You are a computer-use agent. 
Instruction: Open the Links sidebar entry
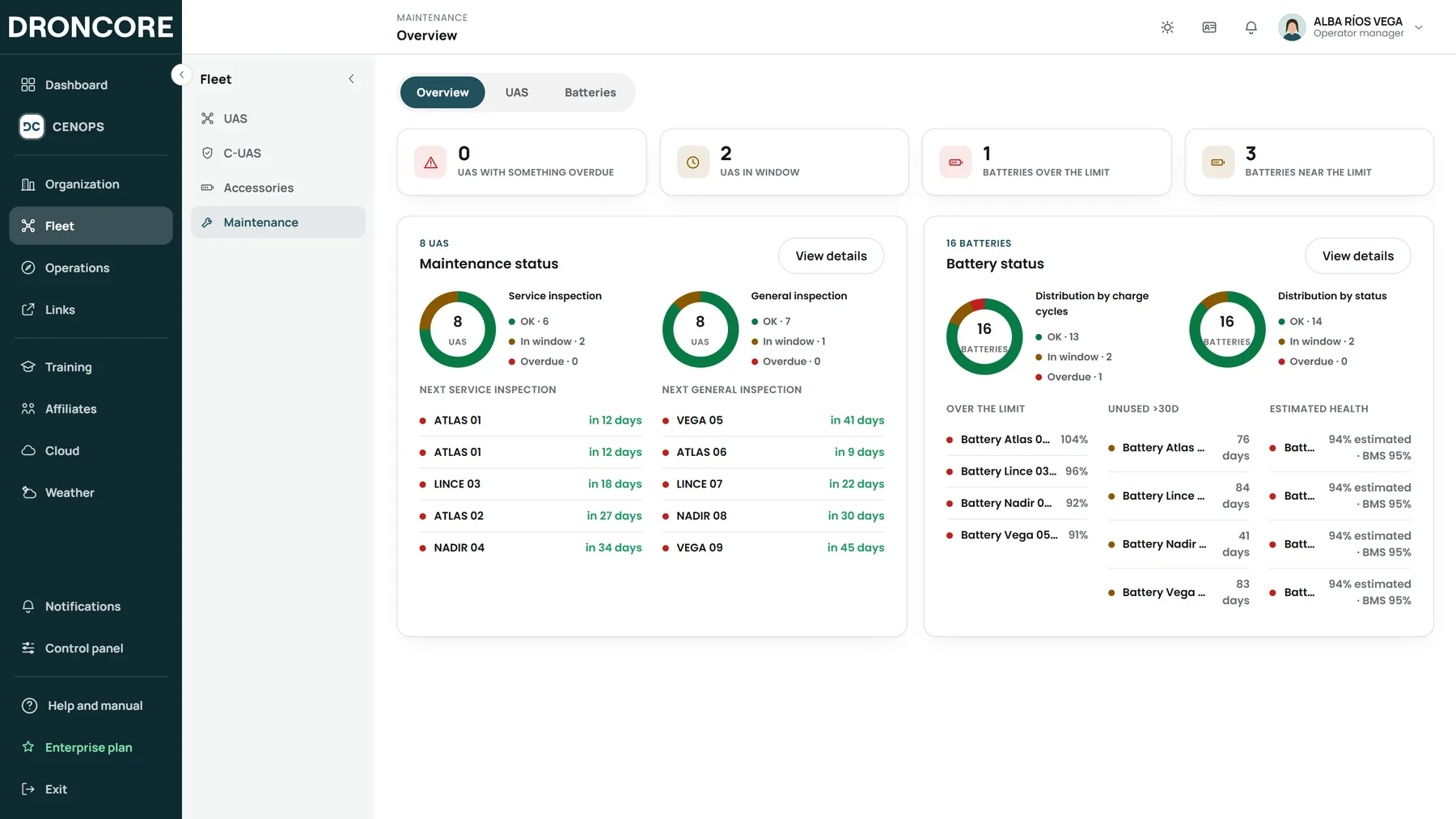tap(91, 310)
